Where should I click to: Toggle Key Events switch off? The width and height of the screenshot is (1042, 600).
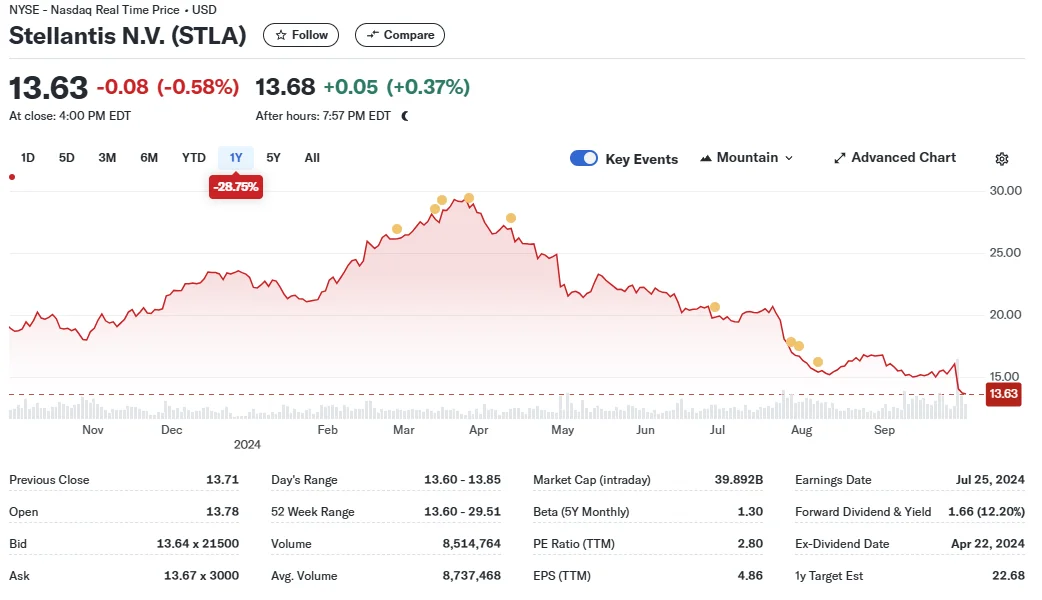click(x=583, y=158)
